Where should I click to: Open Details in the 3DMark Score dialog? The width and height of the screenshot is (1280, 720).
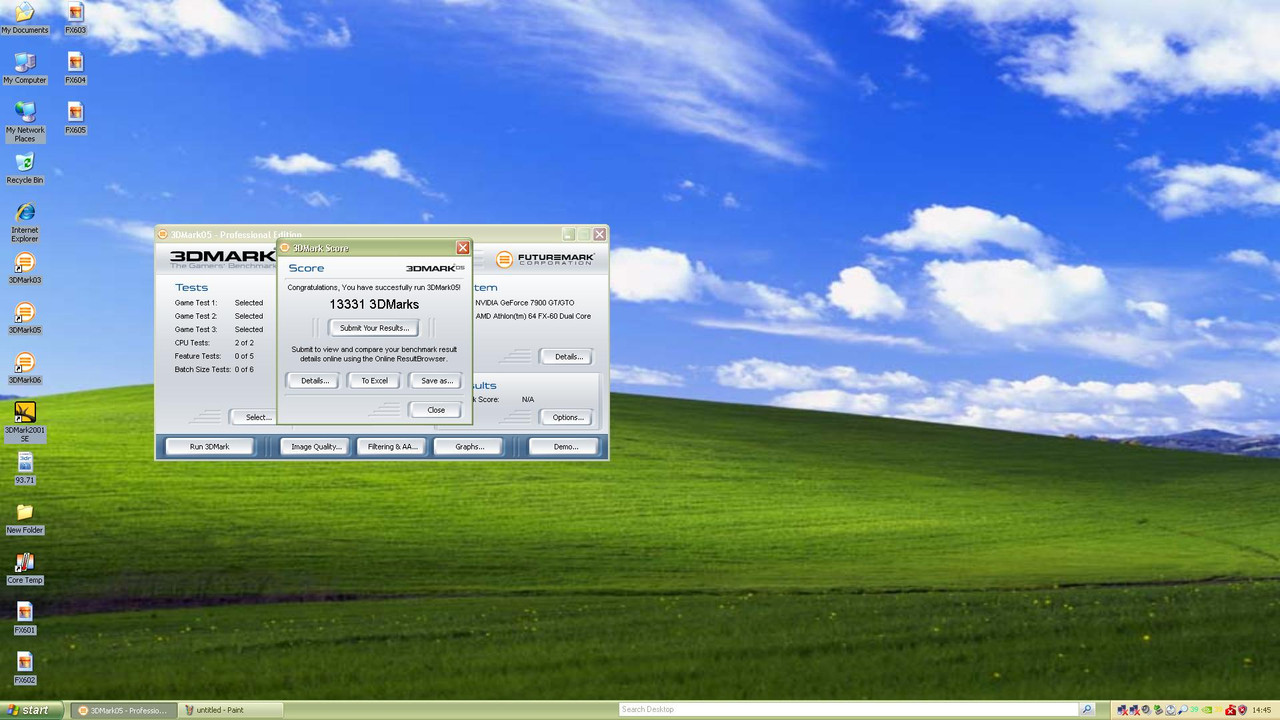[315, 381]
